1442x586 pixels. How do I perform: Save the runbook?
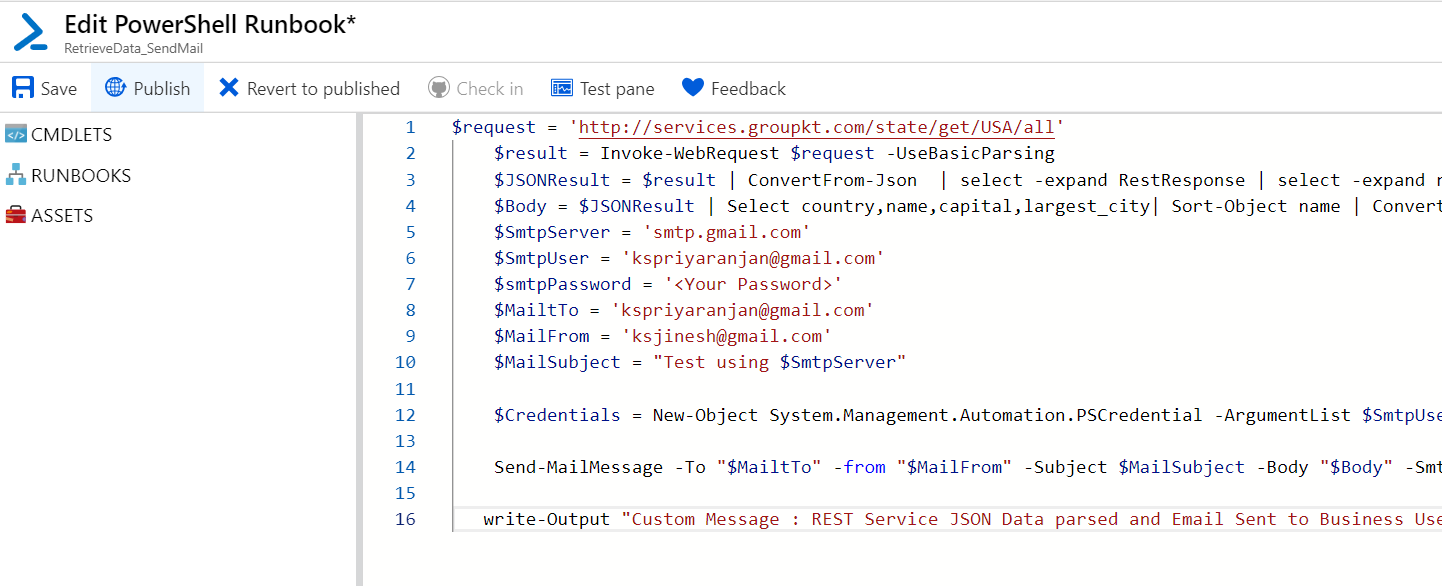click(x=45, y=88)
